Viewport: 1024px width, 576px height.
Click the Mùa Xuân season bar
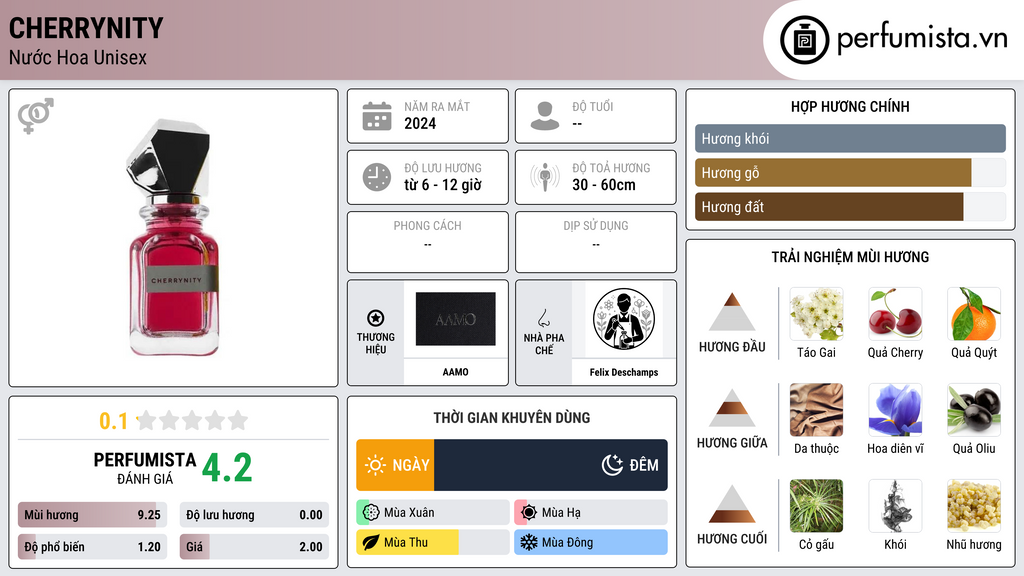coord(433,513)
